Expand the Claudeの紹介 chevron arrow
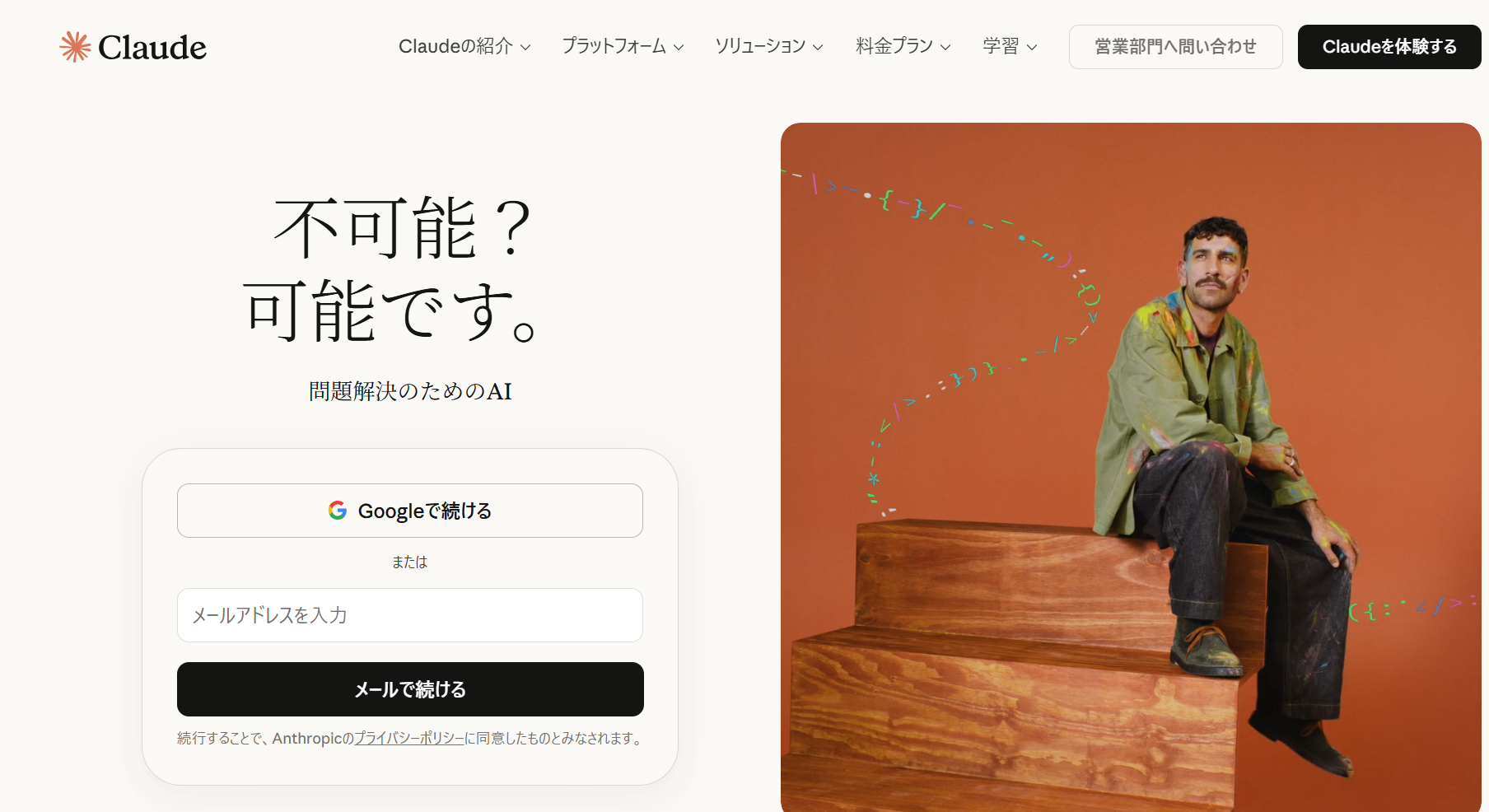This screenshot has height=812, width=1489. (525, 48)
